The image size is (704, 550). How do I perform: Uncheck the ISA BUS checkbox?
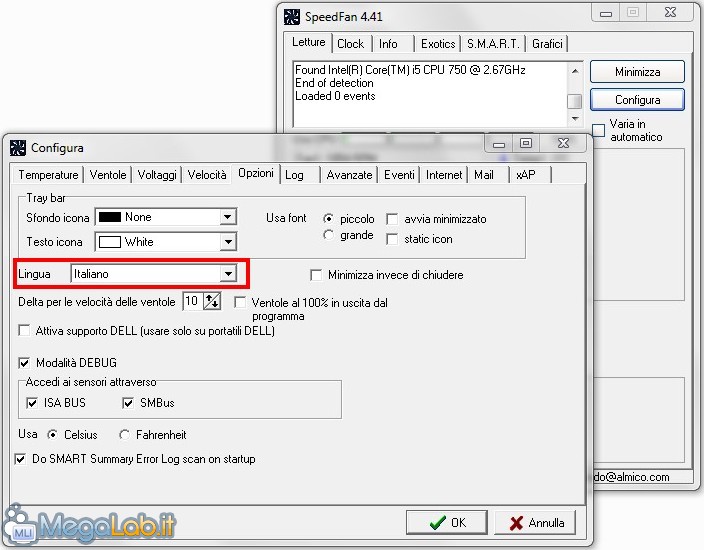(x=32, y=403)
